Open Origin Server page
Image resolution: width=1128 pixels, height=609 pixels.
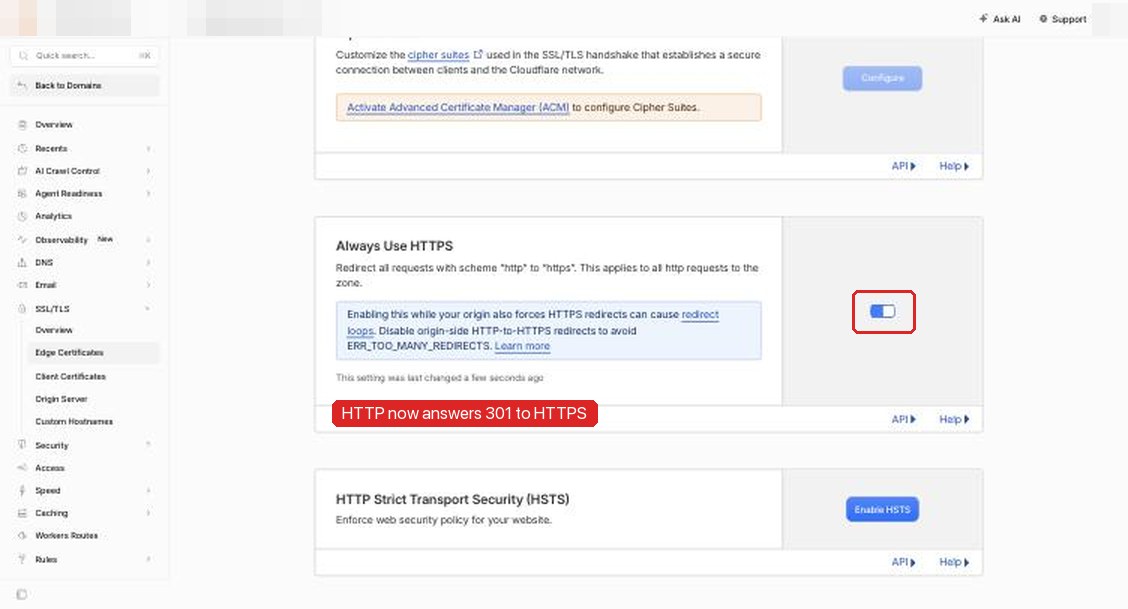coord(61,398)
